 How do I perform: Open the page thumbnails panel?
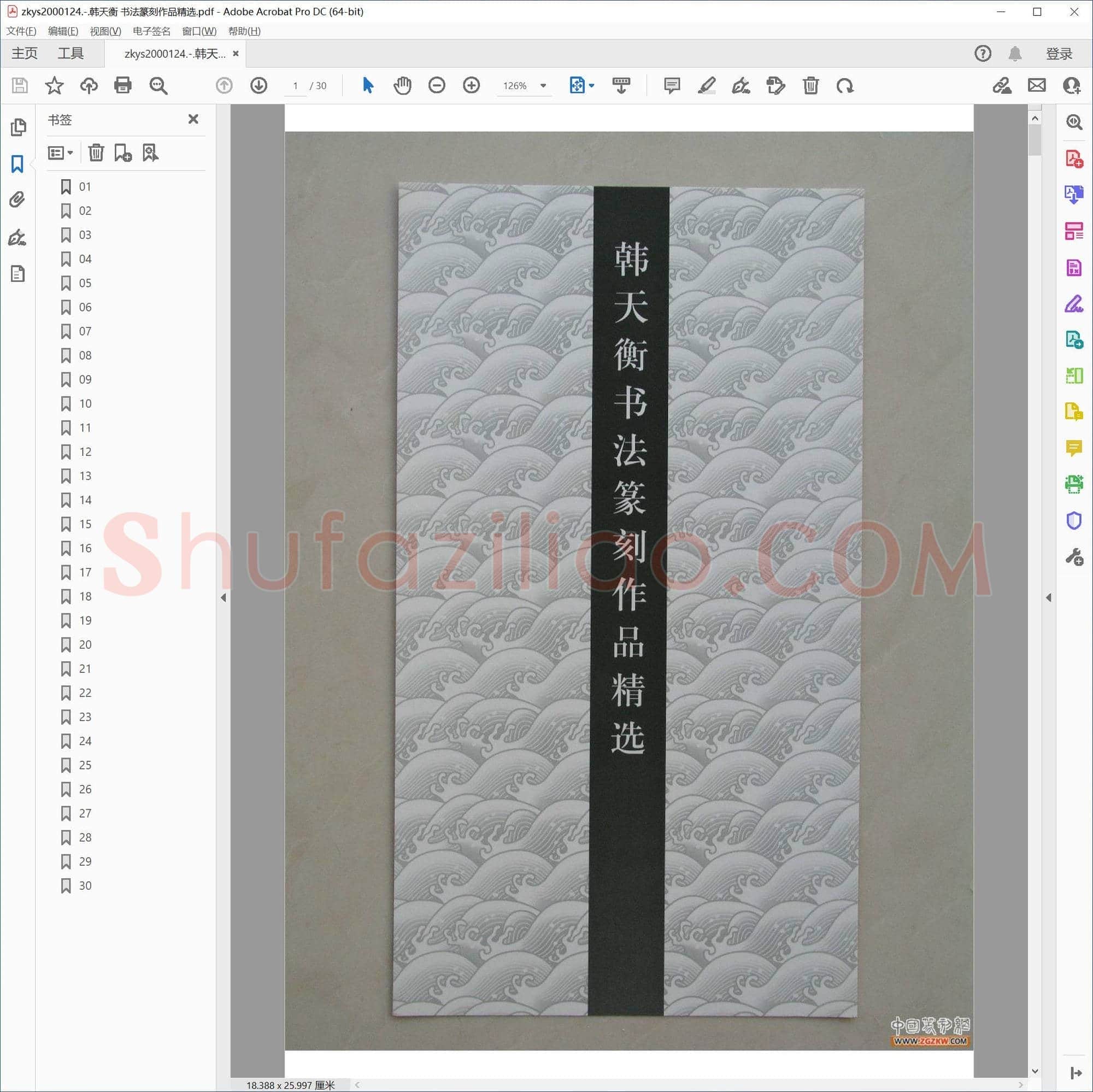(x=18, y=127)
